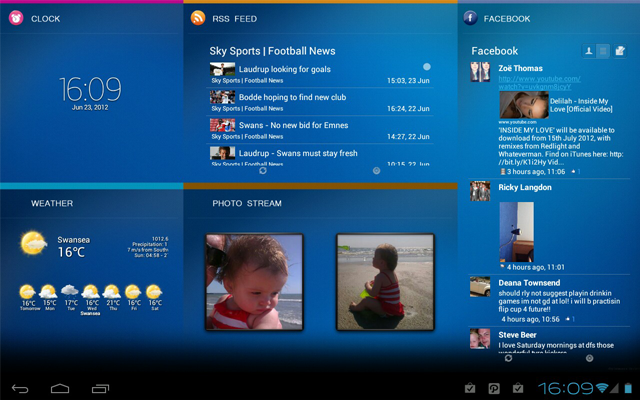This screenshot has width=640, height=400.
Task: Refresh the RSS feed widget
Action: pos(263,171)
